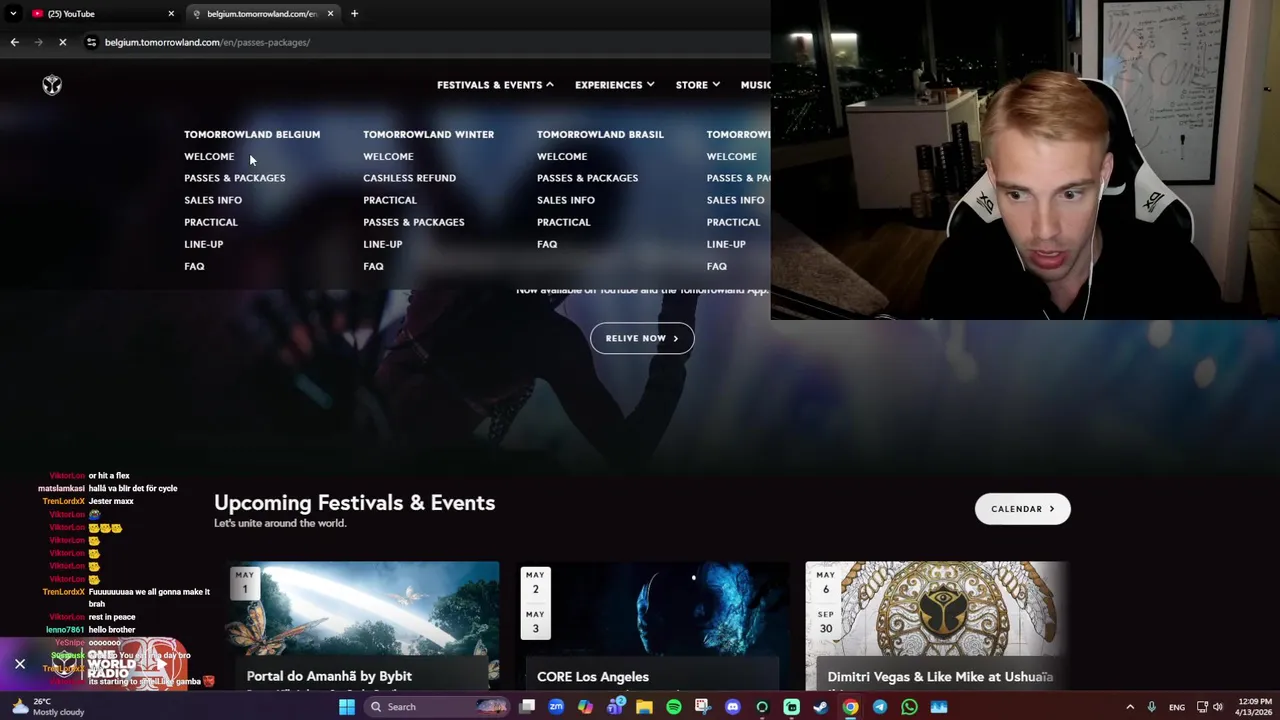The height and width of the screenshot is (720, 1280).
Task: Open Discord from the taskbar
Action: point(732,707)
